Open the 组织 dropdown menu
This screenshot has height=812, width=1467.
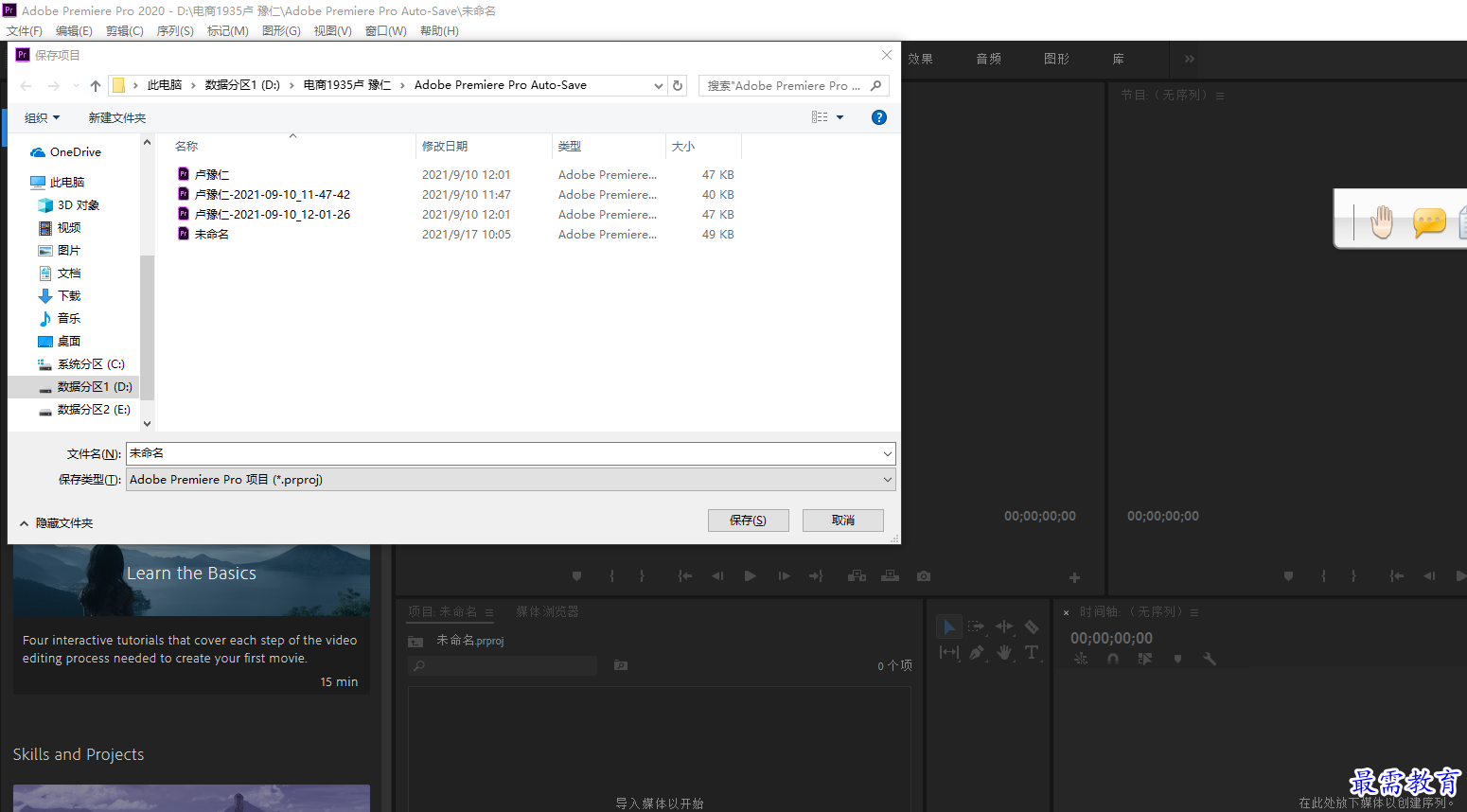(x=42, y=117)
